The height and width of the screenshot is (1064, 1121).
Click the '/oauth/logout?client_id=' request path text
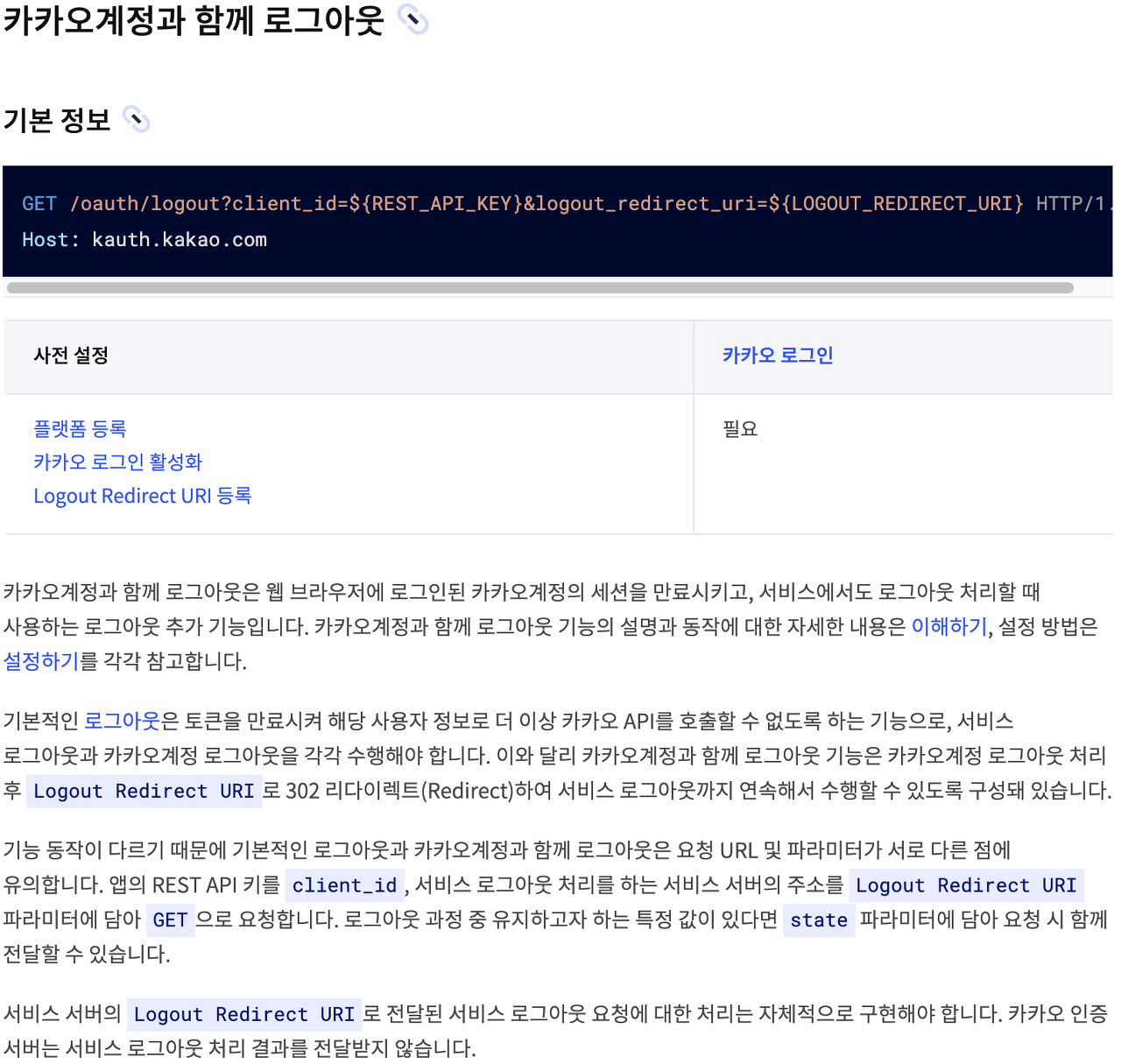pyautogui.click(x=208, y=204)
